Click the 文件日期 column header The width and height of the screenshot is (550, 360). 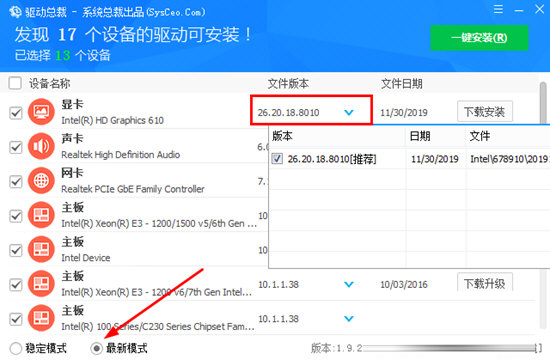tap(402, 84)
